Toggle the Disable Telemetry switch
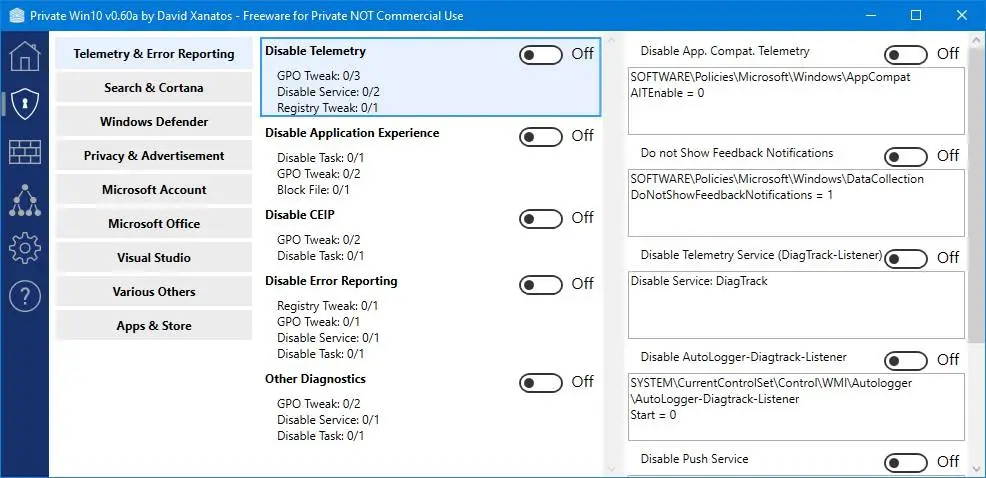 541,54
